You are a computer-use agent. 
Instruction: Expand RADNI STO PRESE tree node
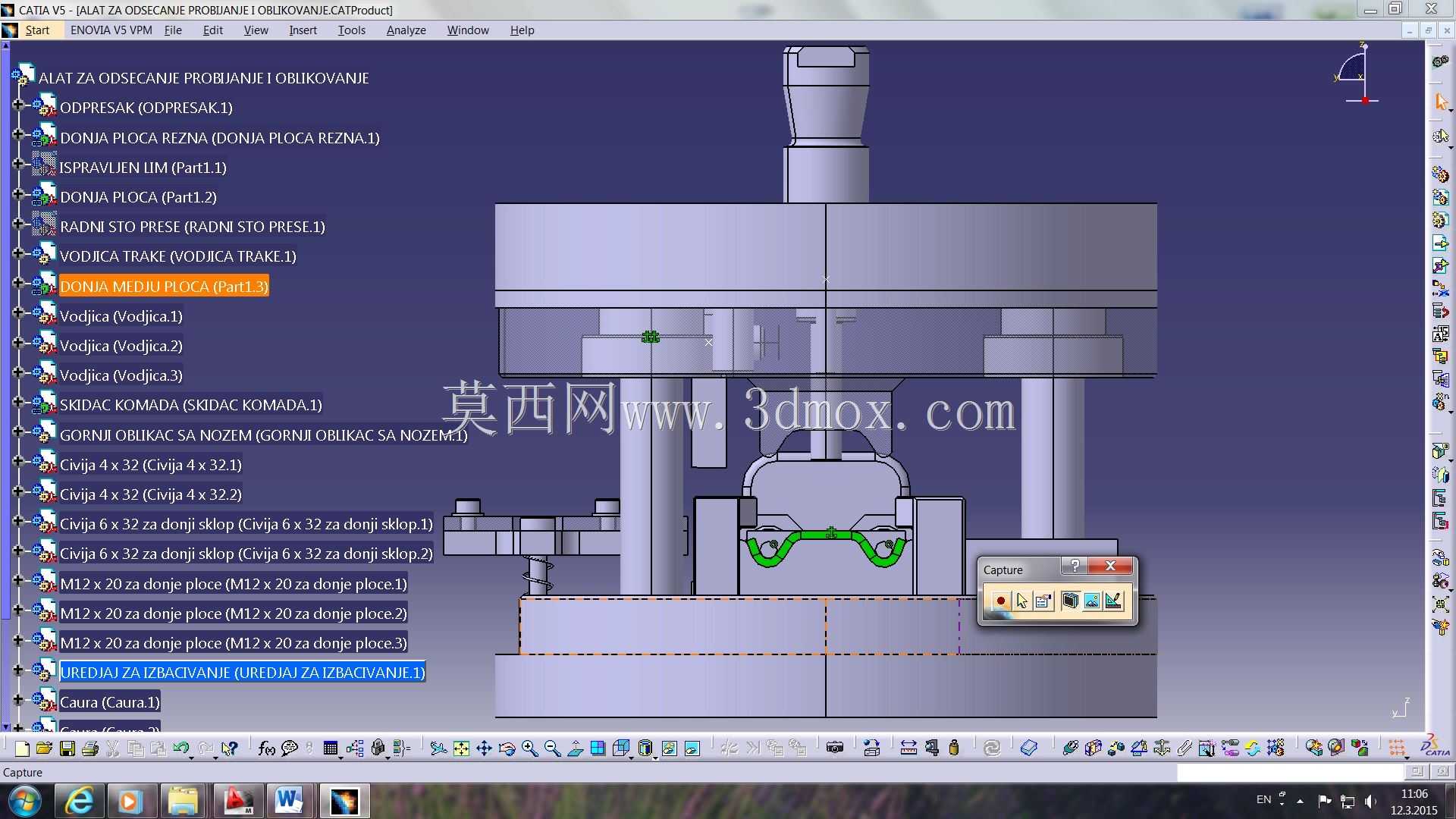tap(17, 224)
